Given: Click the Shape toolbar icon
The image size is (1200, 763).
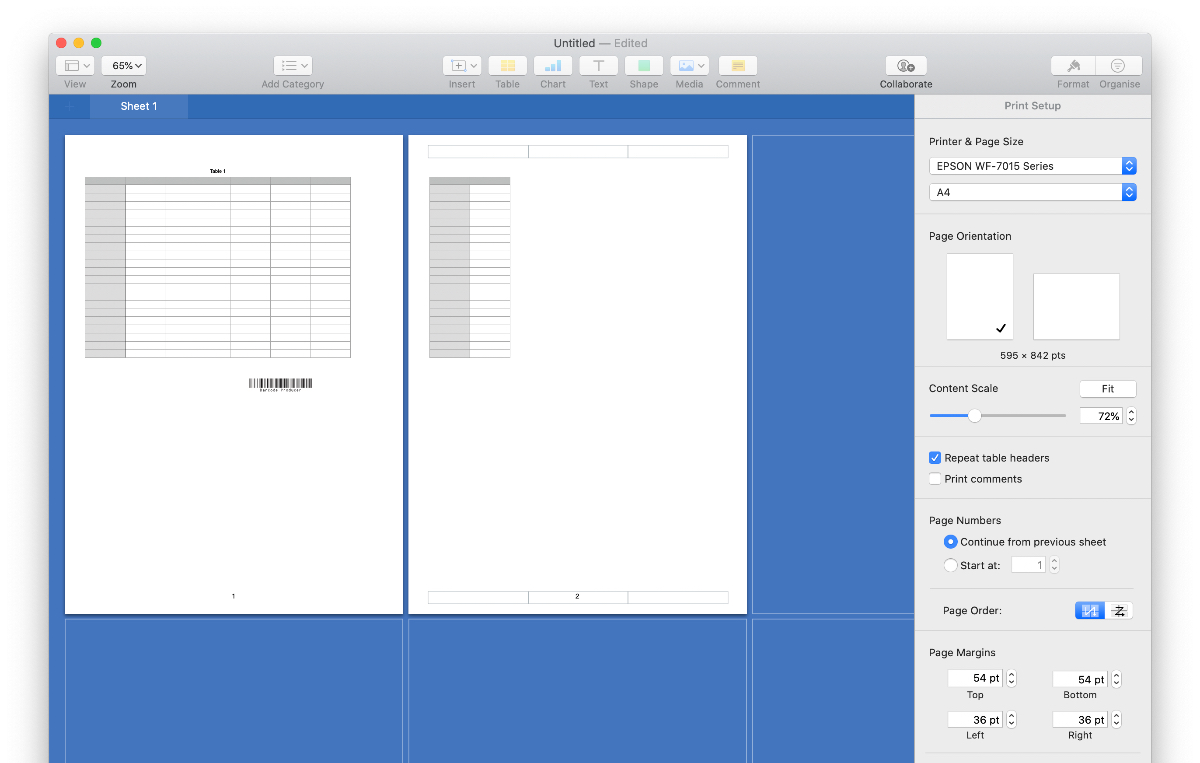Looking at the screenshot, I should (x=644, y=66).
